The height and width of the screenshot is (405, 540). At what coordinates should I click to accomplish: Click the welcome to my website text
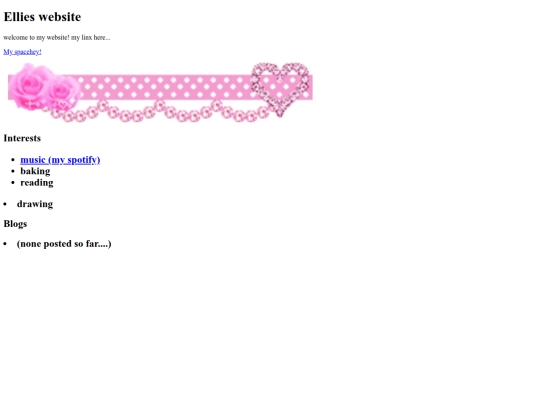[57, 38]
